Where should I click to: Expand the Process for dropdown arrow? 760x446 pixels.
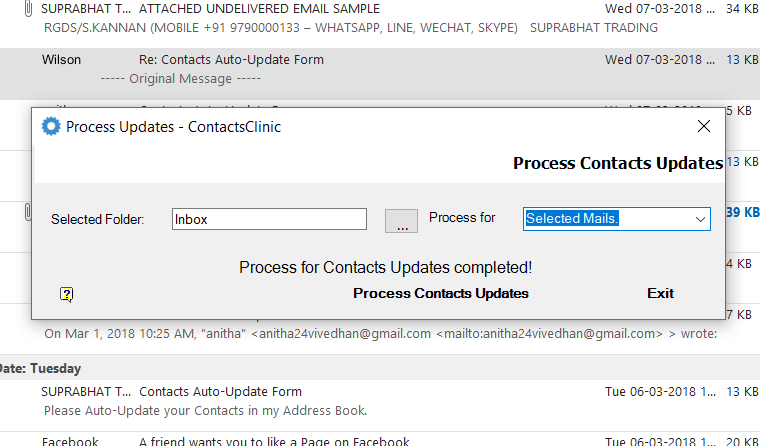(x=700, y=219)
